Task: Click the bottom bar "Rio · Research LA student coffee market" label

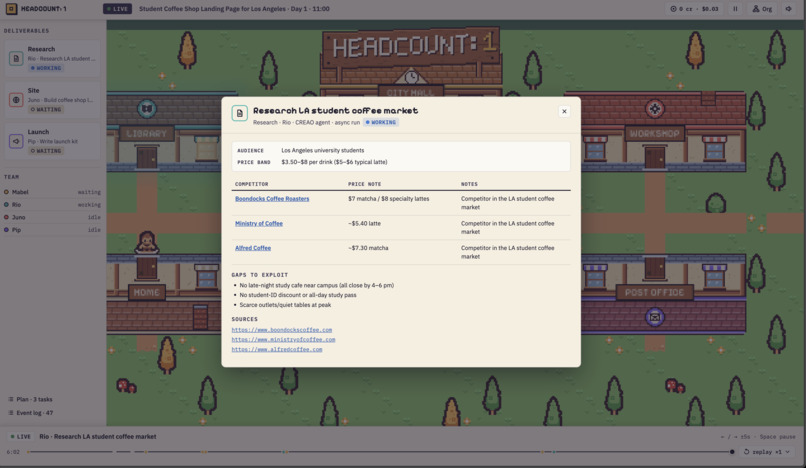Action: click(98, 437)
